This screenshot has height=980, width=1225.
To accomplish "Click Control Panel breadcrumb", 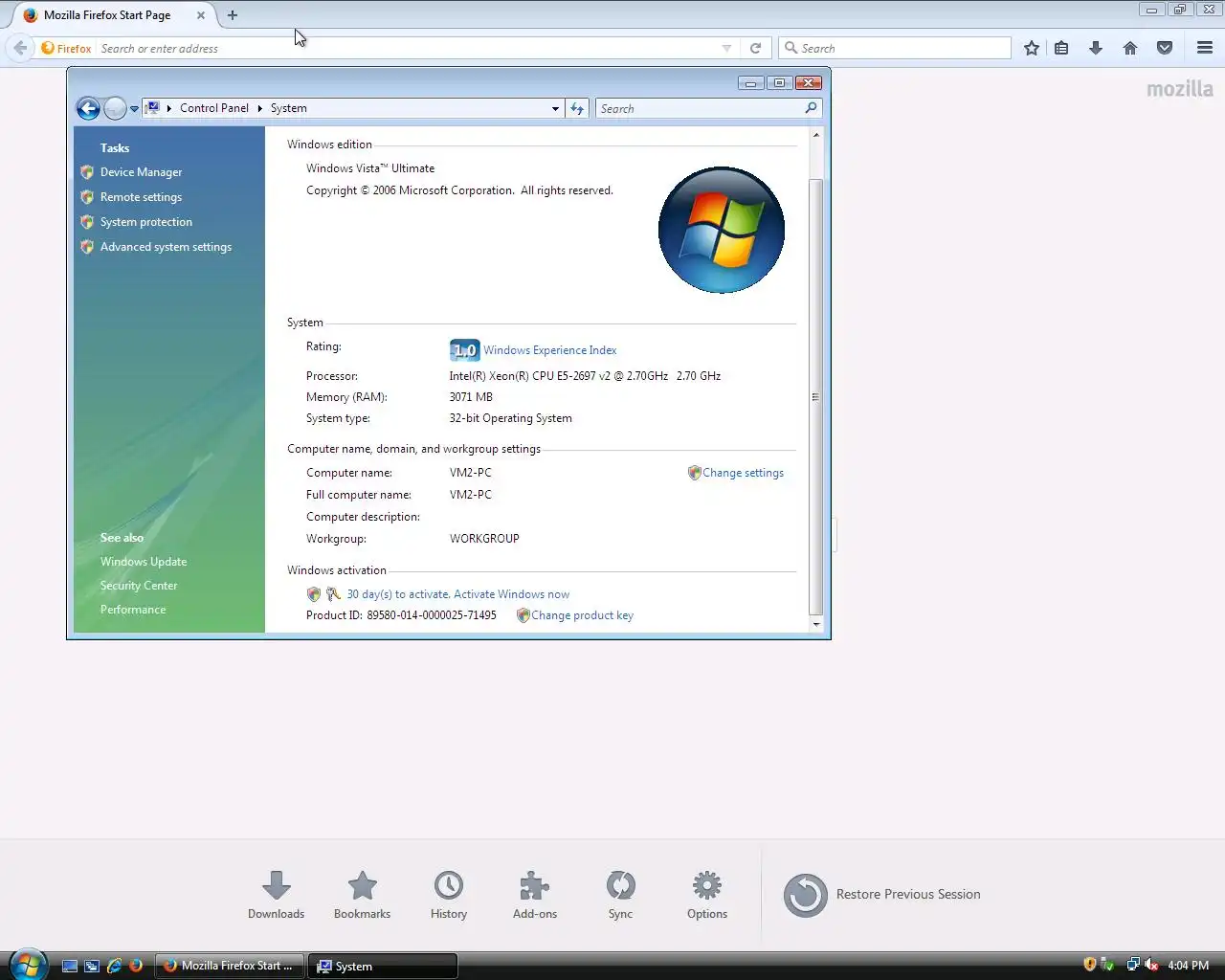I will [214, 108].
